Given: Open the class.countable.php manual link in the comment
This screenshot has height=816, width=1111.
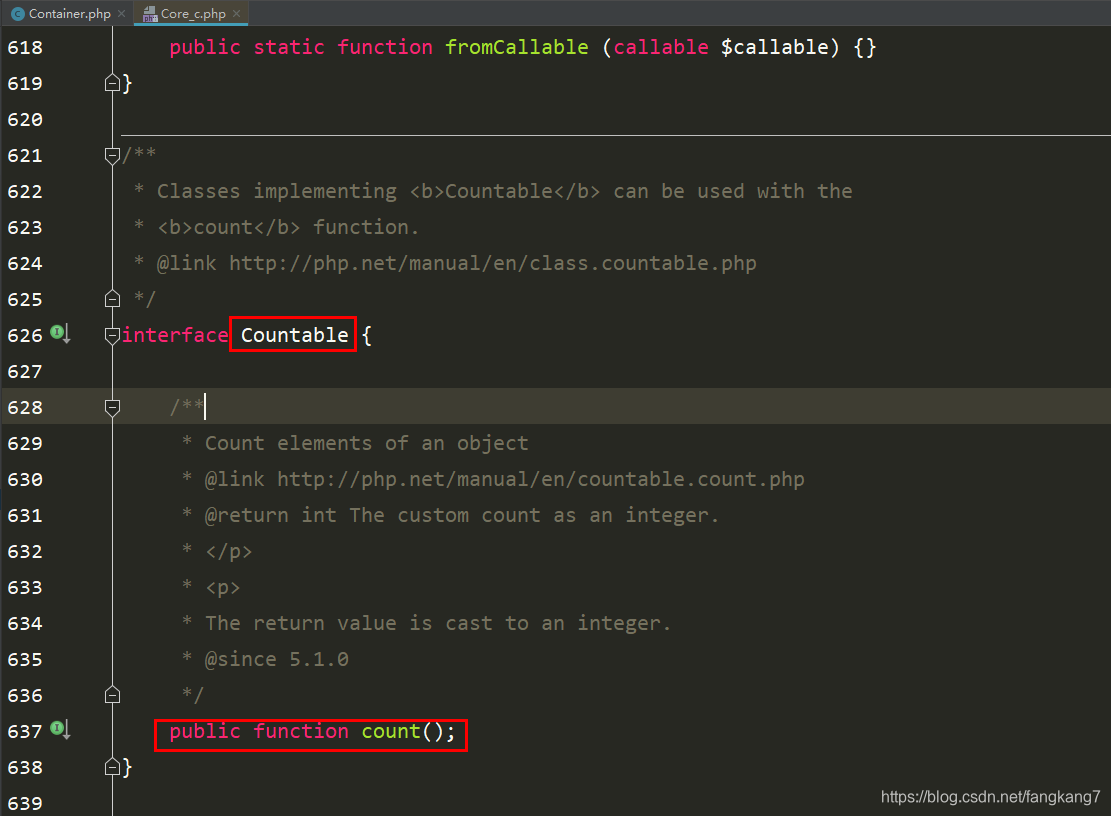Looking at the screenshot, I should point(492,264).
